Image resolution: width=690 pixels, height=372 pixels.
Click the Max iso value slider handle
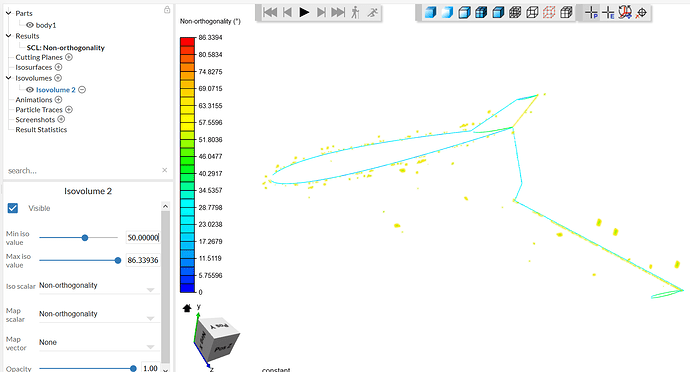point(117,260)
